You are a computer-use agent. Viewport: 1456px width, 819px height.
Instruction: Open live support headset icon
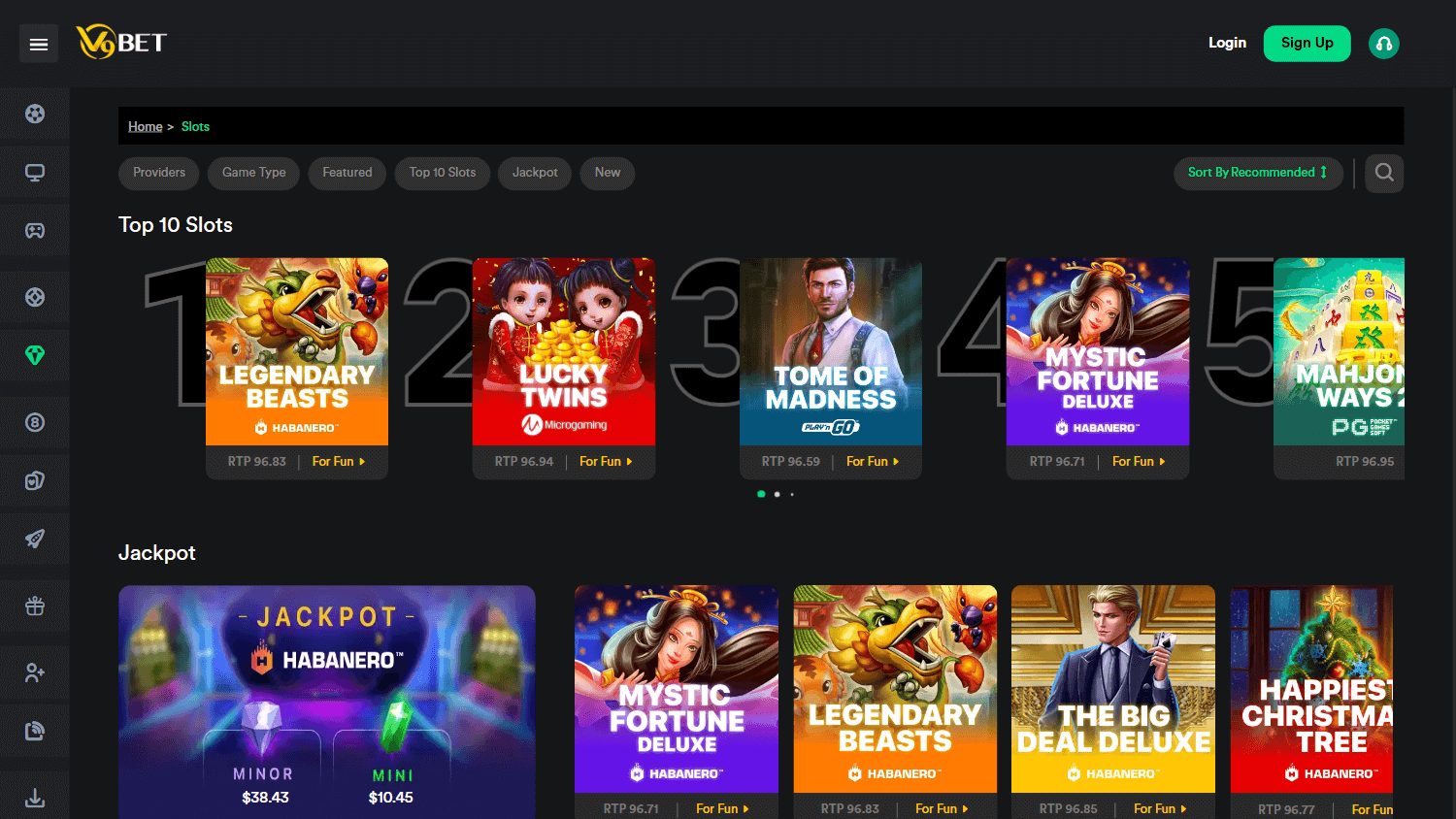tap(1383, 44)
